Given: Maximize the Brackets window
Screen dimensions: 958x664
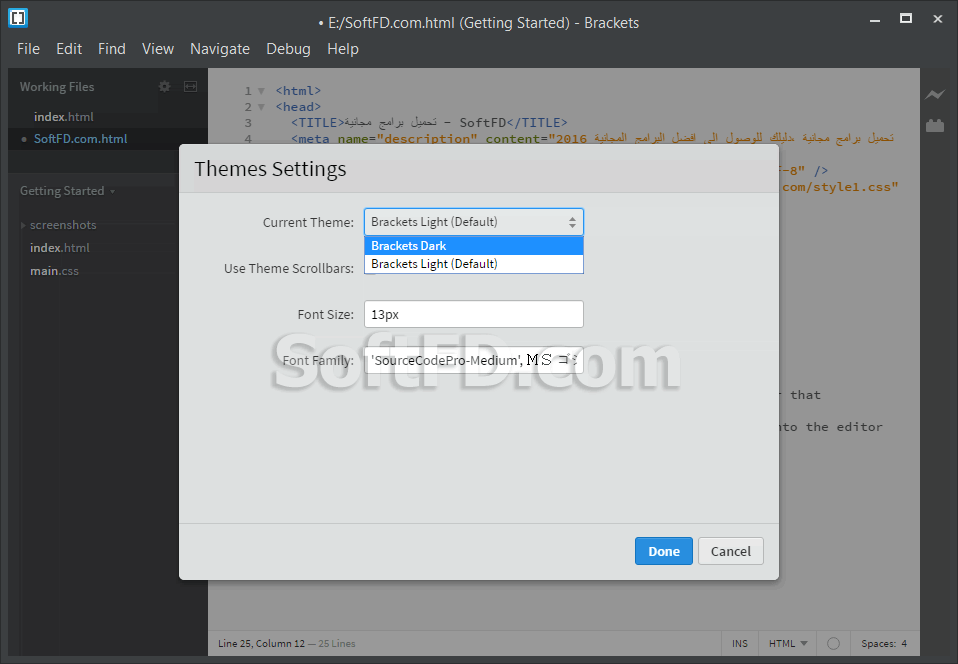Looking at the screenshot, I should [906, 19].
